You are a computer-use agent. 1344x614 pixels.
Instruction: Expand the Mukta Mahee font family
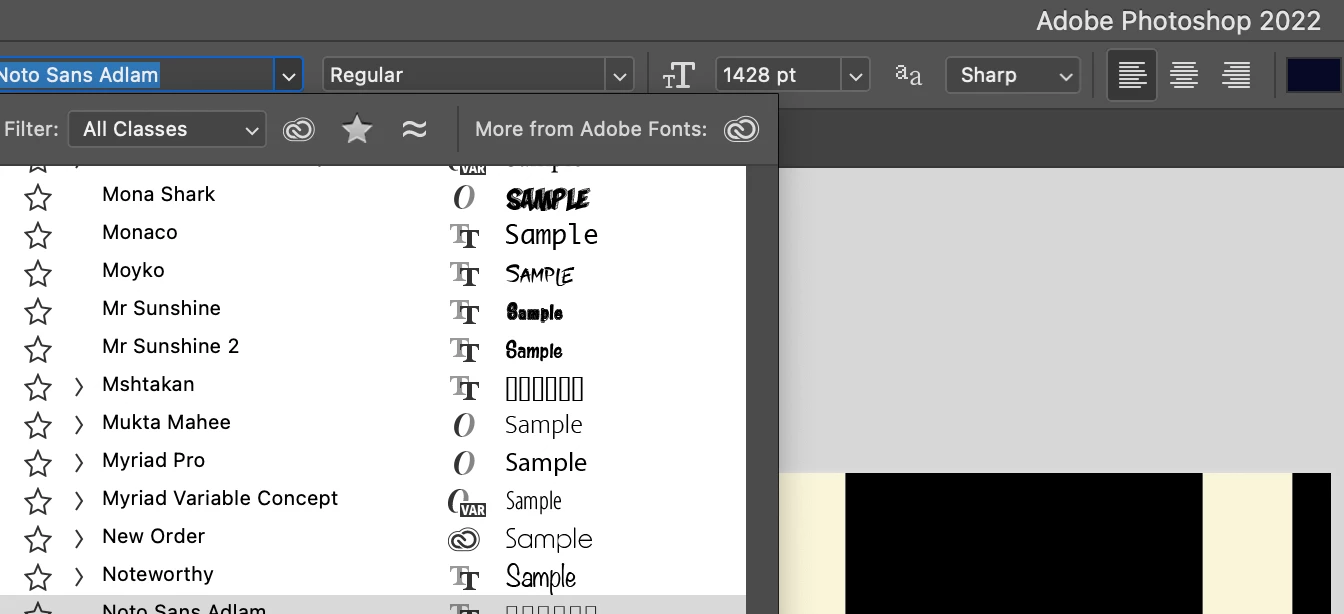[x=79, y=424]
